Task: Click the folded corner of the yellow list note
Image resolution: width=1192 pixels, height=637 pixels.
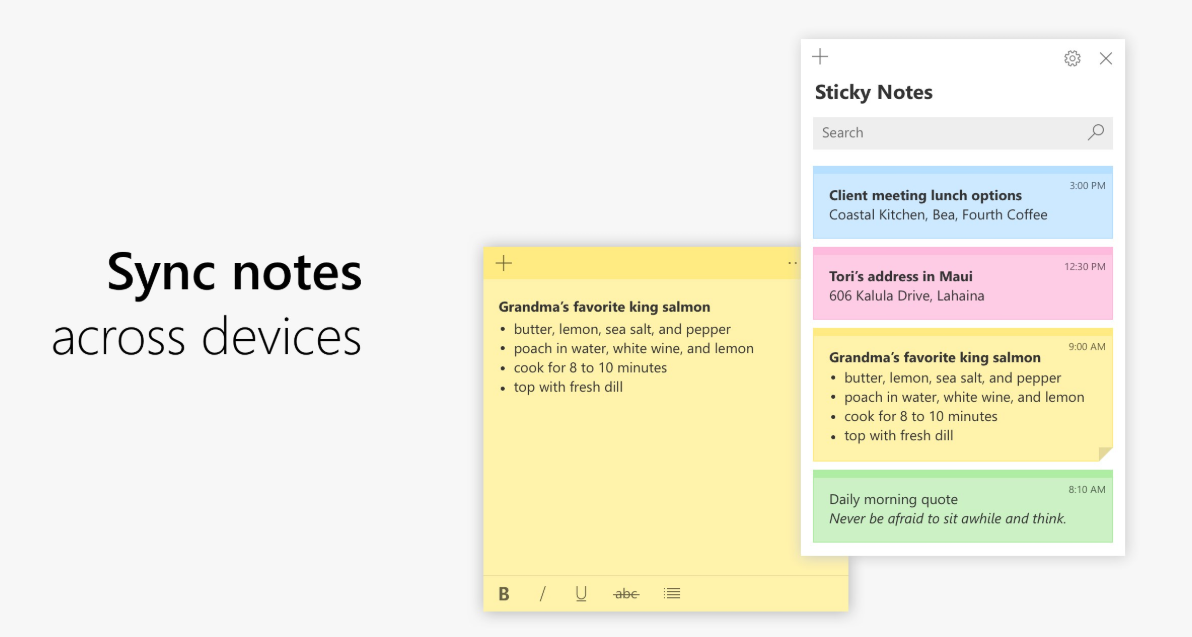Action: pyautogui.click(x=1105, y=454)
